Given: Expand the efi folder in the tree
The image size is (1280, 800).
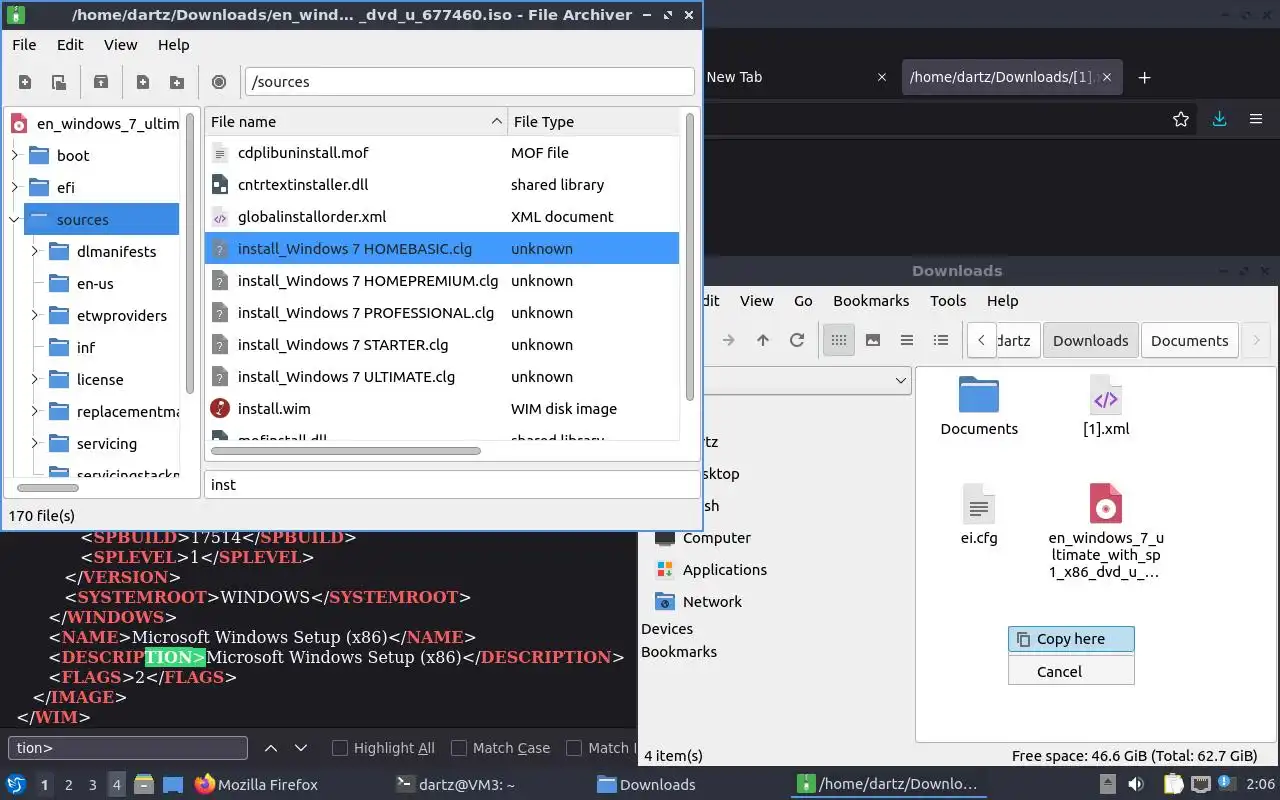Looking at the screenshot, I should click(15, 187).
